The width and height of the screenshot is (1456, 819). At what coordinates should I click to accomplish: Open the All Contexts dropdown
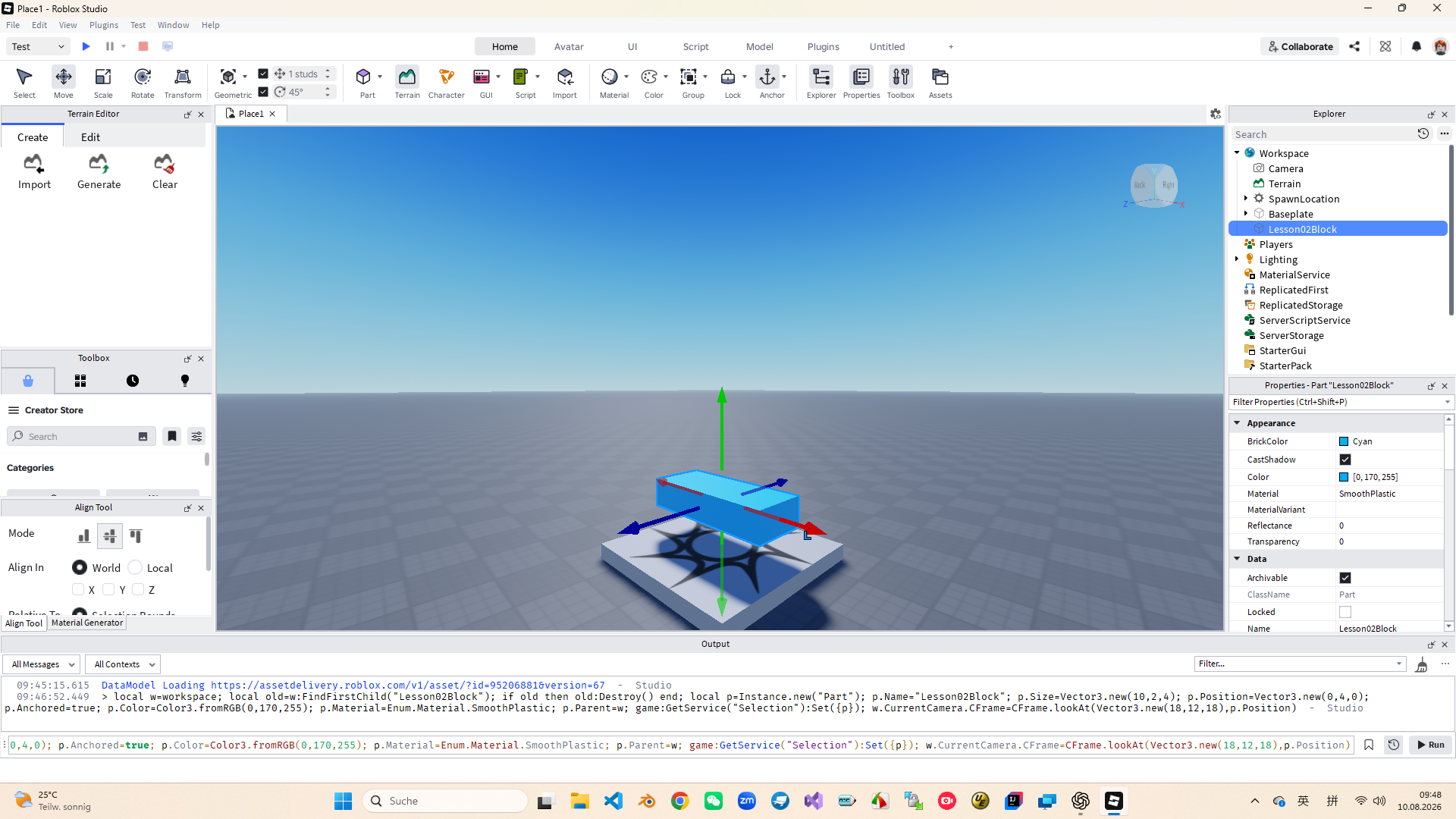pos(123,664)
